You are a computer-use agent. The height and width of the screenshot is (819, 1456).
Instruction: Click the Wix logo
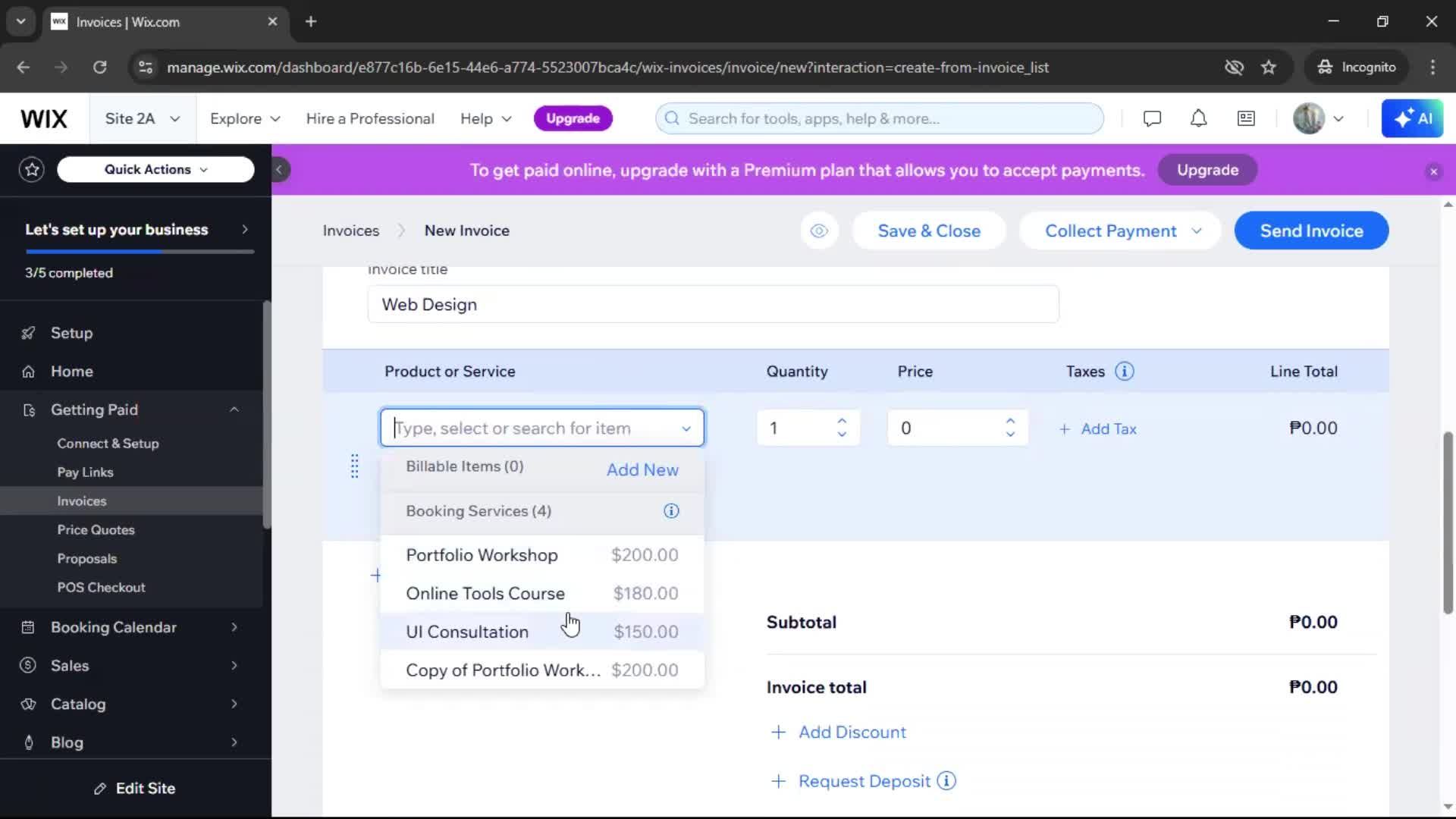pyautogui.click(x=44, y=119)
